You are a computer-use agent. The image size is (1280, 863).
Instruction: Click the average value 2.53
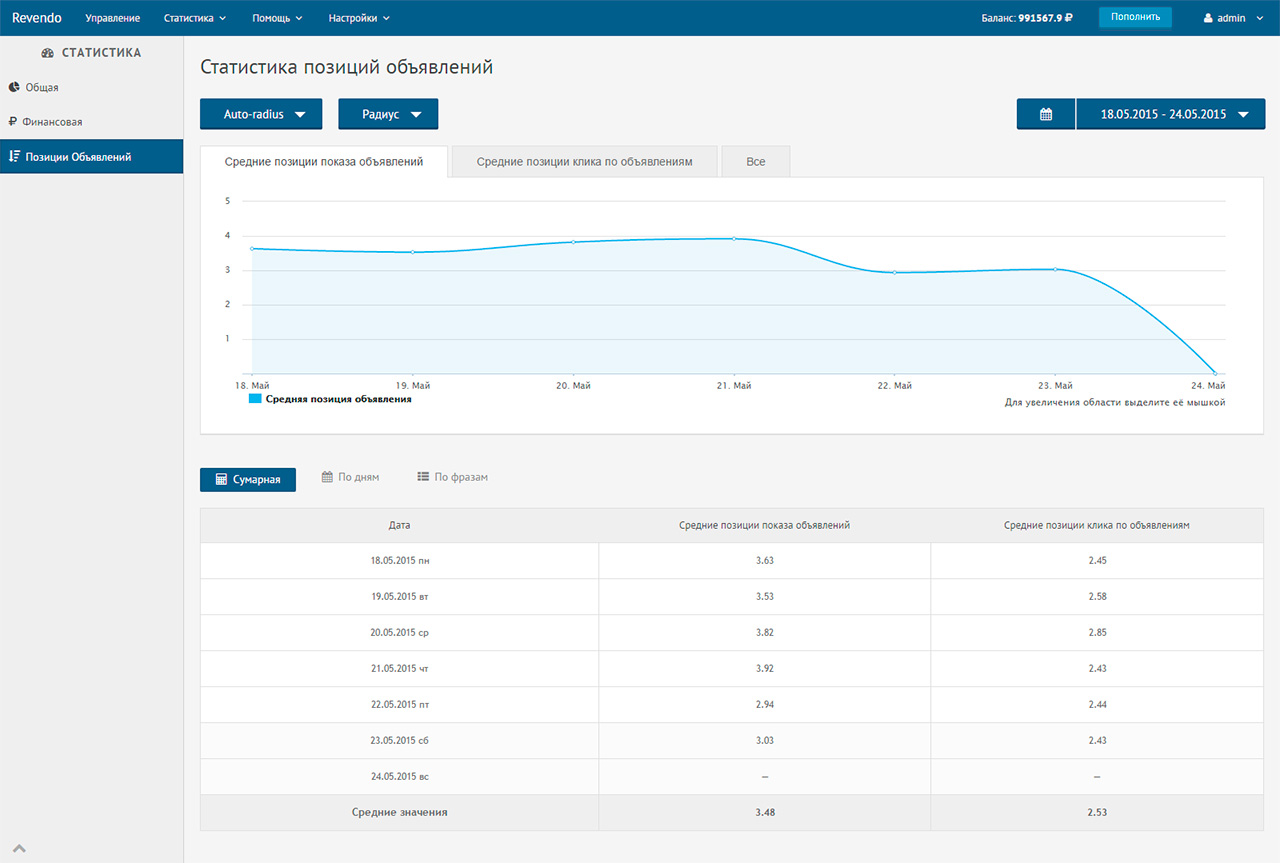pos(1097,812)
